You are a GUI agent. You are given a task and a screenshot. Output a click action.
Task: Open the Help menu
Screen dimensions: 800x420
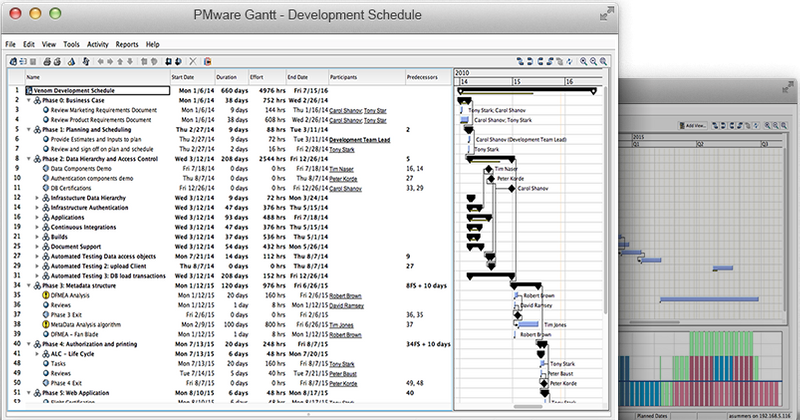click(153, 44)
